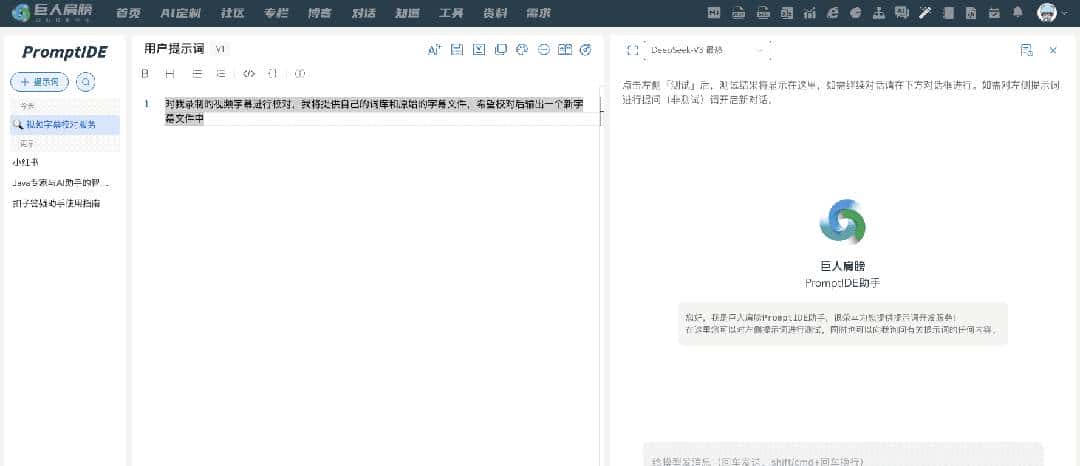Open the 工具 nav item
1080x466 pixels.
click(x=451, y=12)
